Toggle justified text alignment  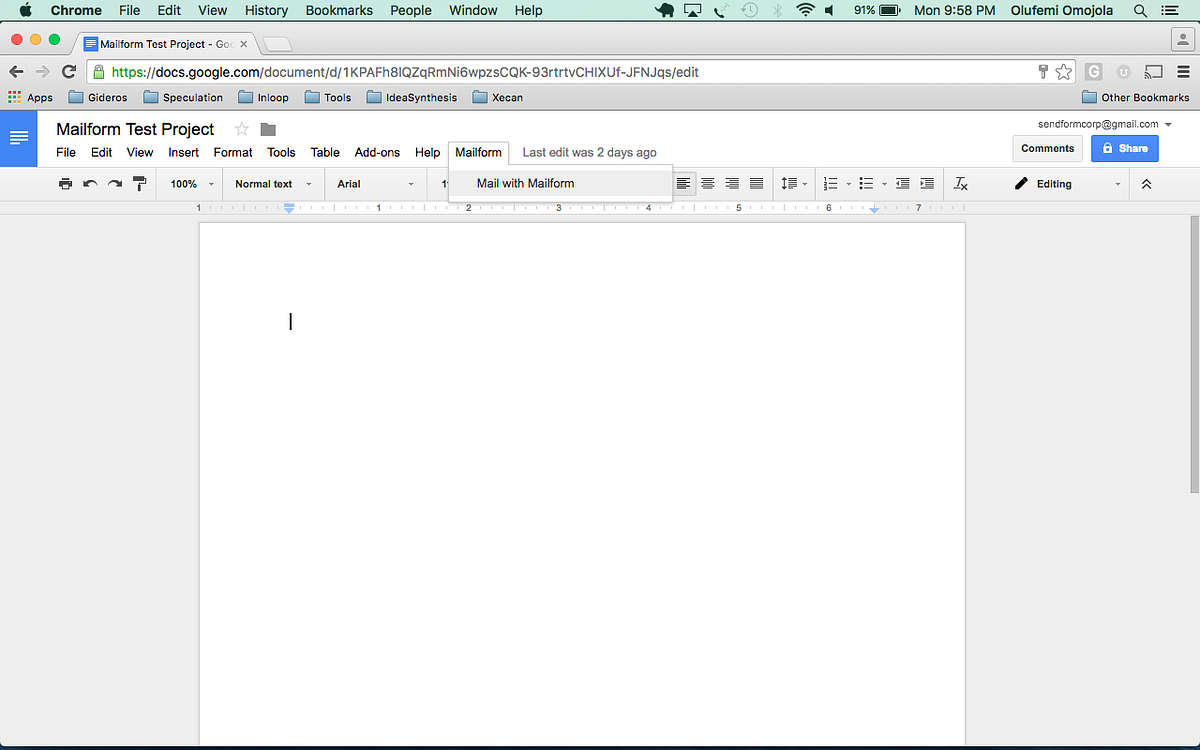point(756,184)
